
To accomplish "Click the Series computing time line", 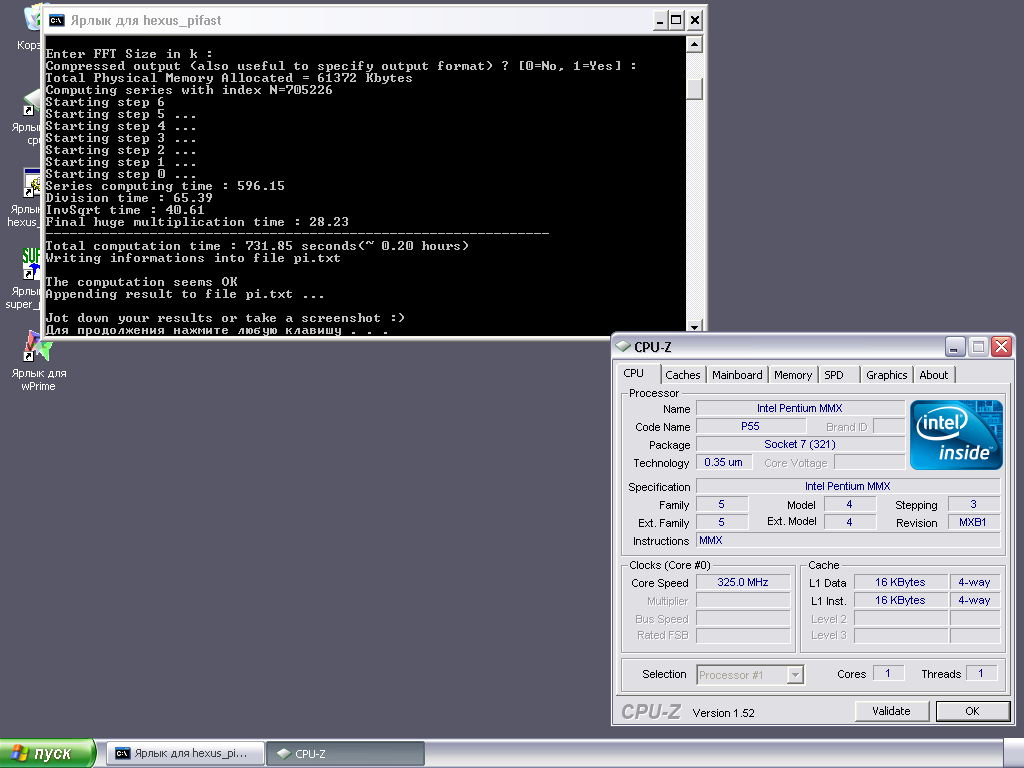I will coord(165,186).
